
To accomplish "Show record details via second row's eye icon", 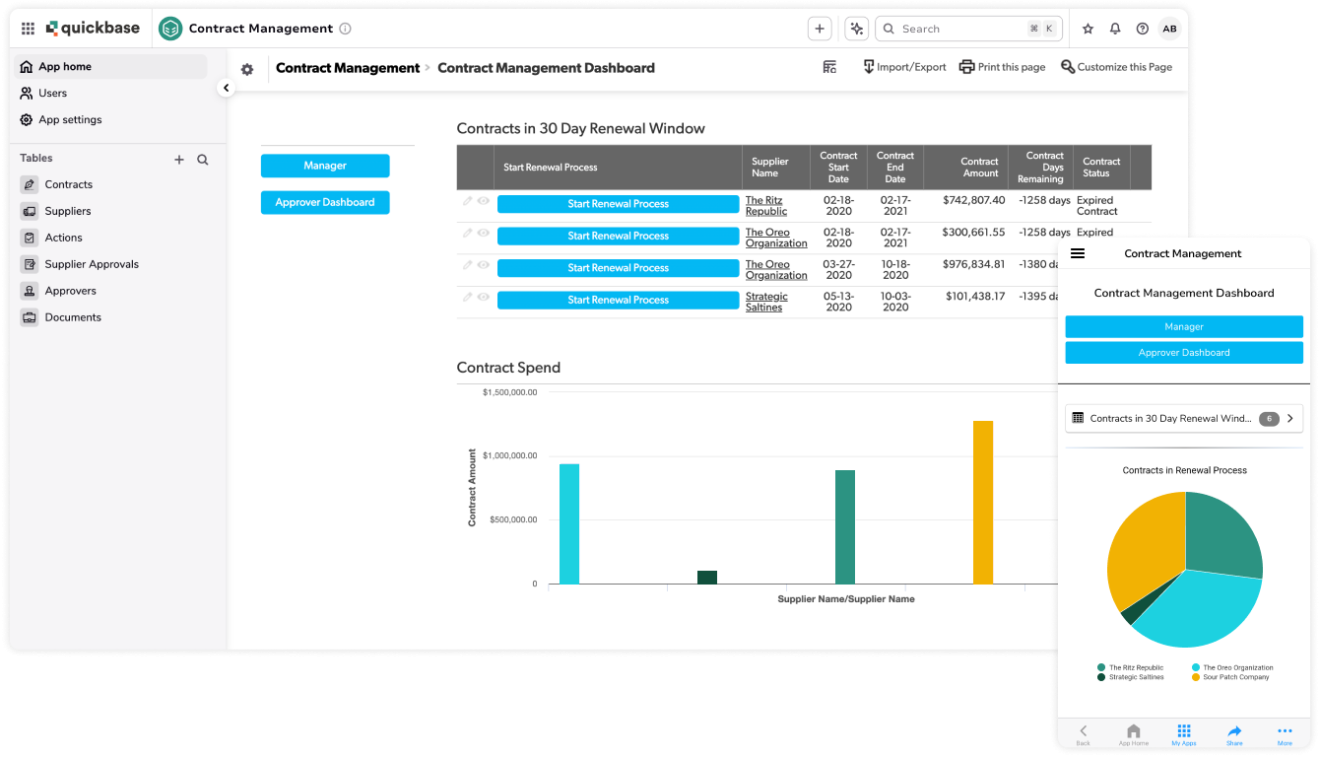I will click(x=483, y=233).
